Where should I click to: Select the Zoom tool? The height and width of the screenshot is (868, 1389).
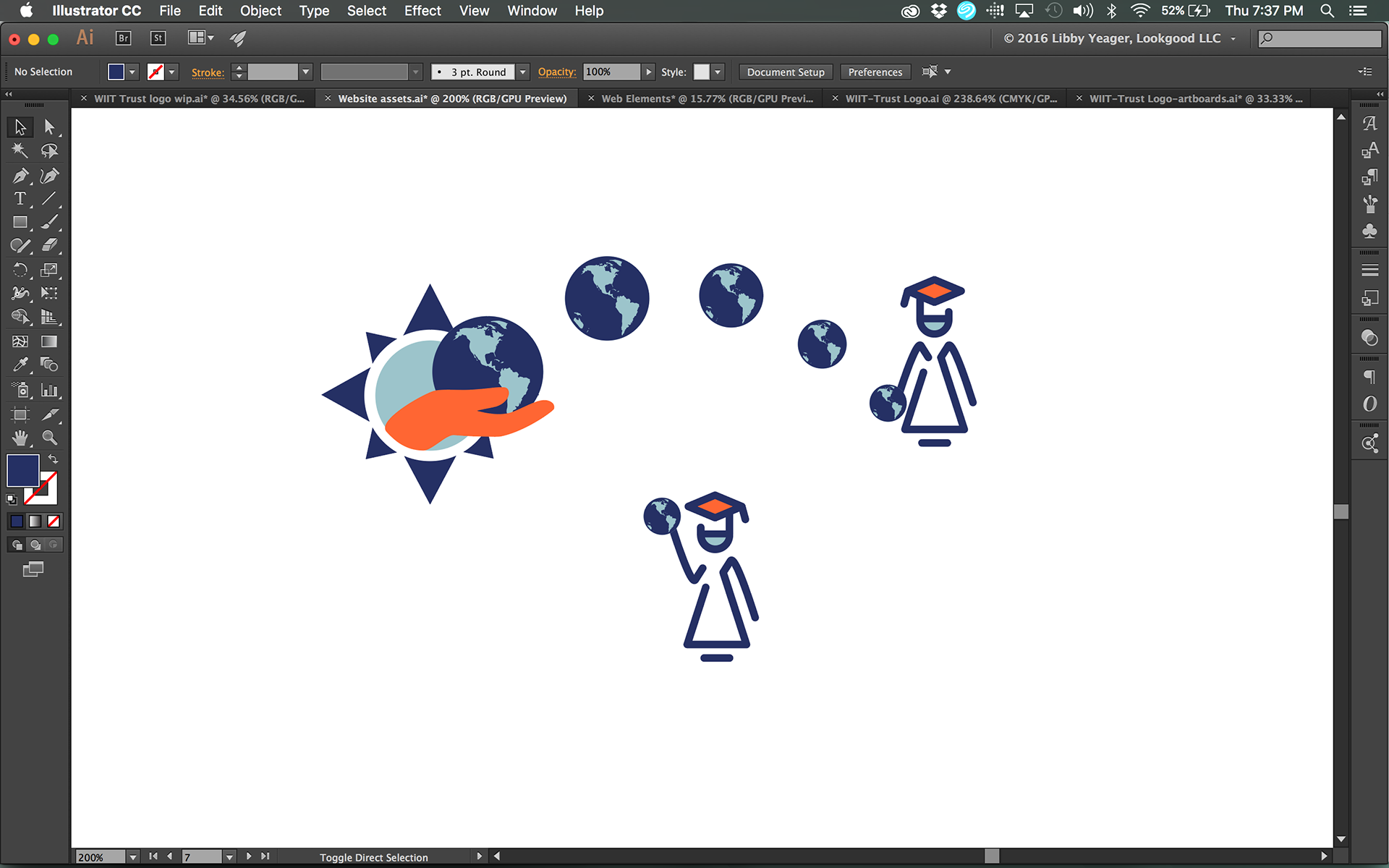tap(49, 438)
